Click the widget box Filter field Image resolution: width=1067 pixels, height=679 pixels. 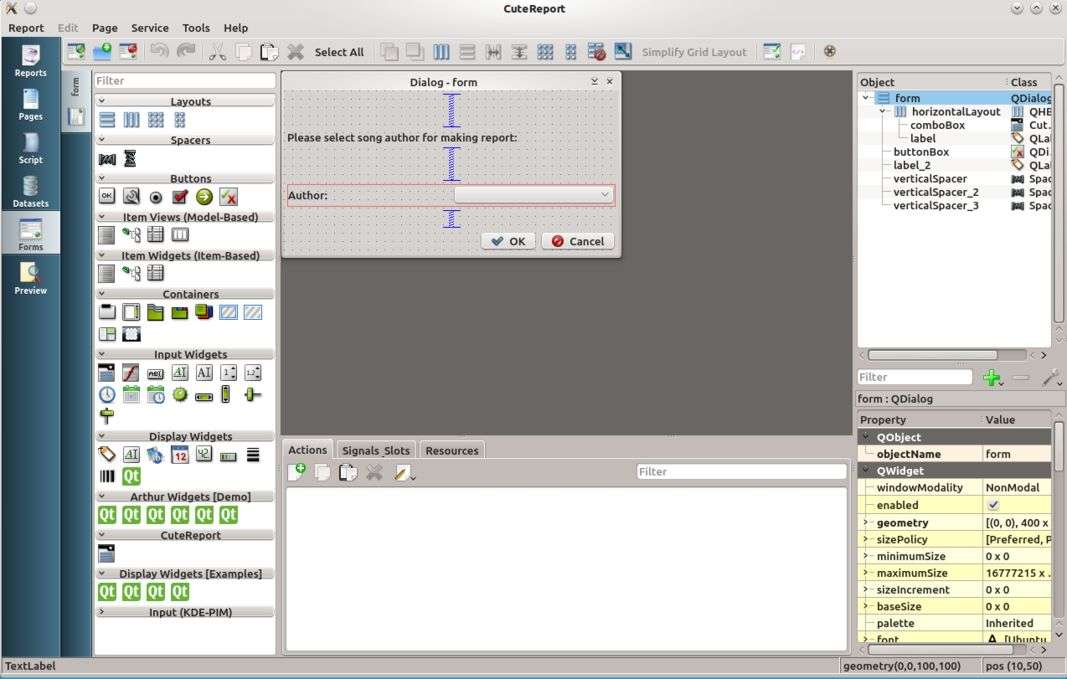(184, 81)
